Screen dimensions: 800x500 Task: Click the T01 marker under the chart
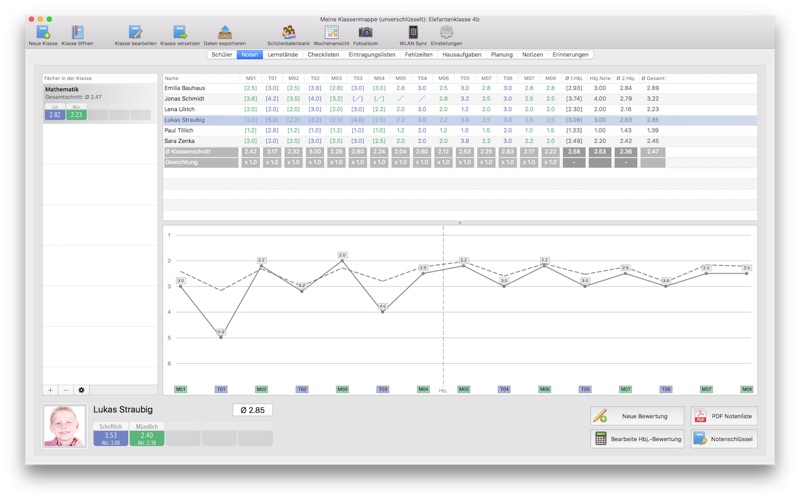click(221, 389)
